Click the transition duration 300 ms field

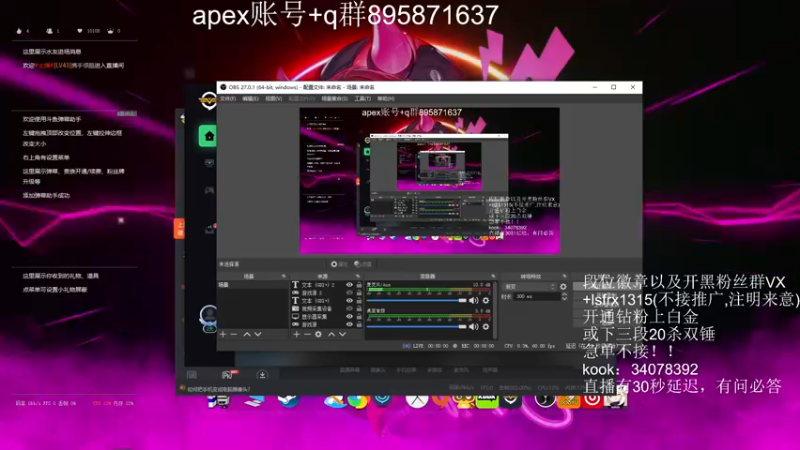pyautogui.click(x=538, y=296)
